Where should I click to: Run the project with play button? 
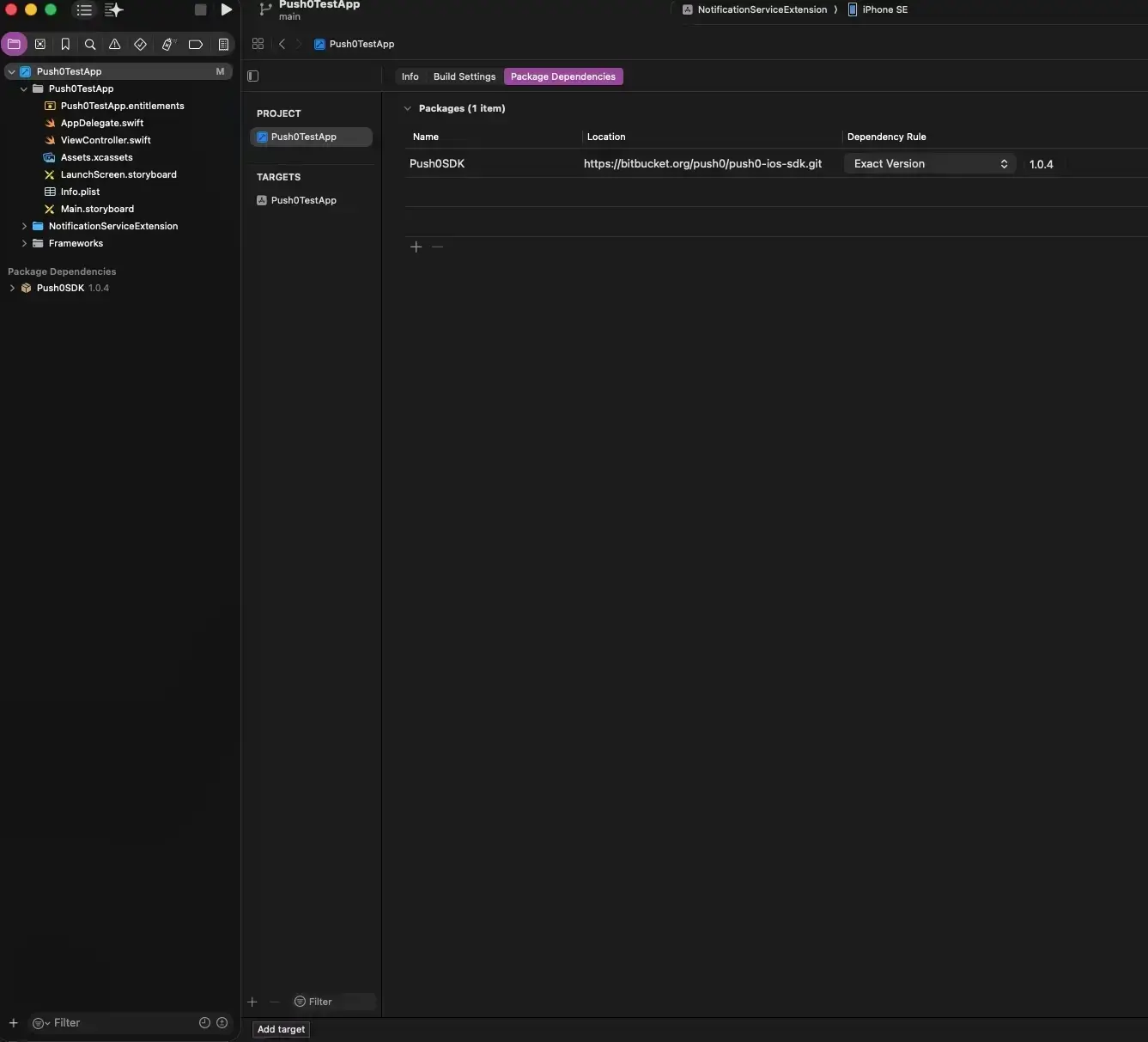(227, 9)
